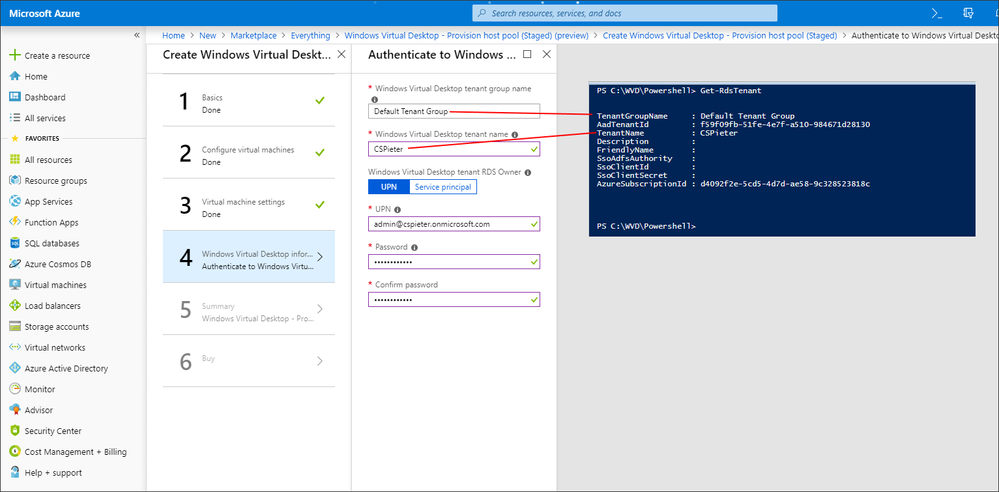Open step 5 Summary

[249, 309]
